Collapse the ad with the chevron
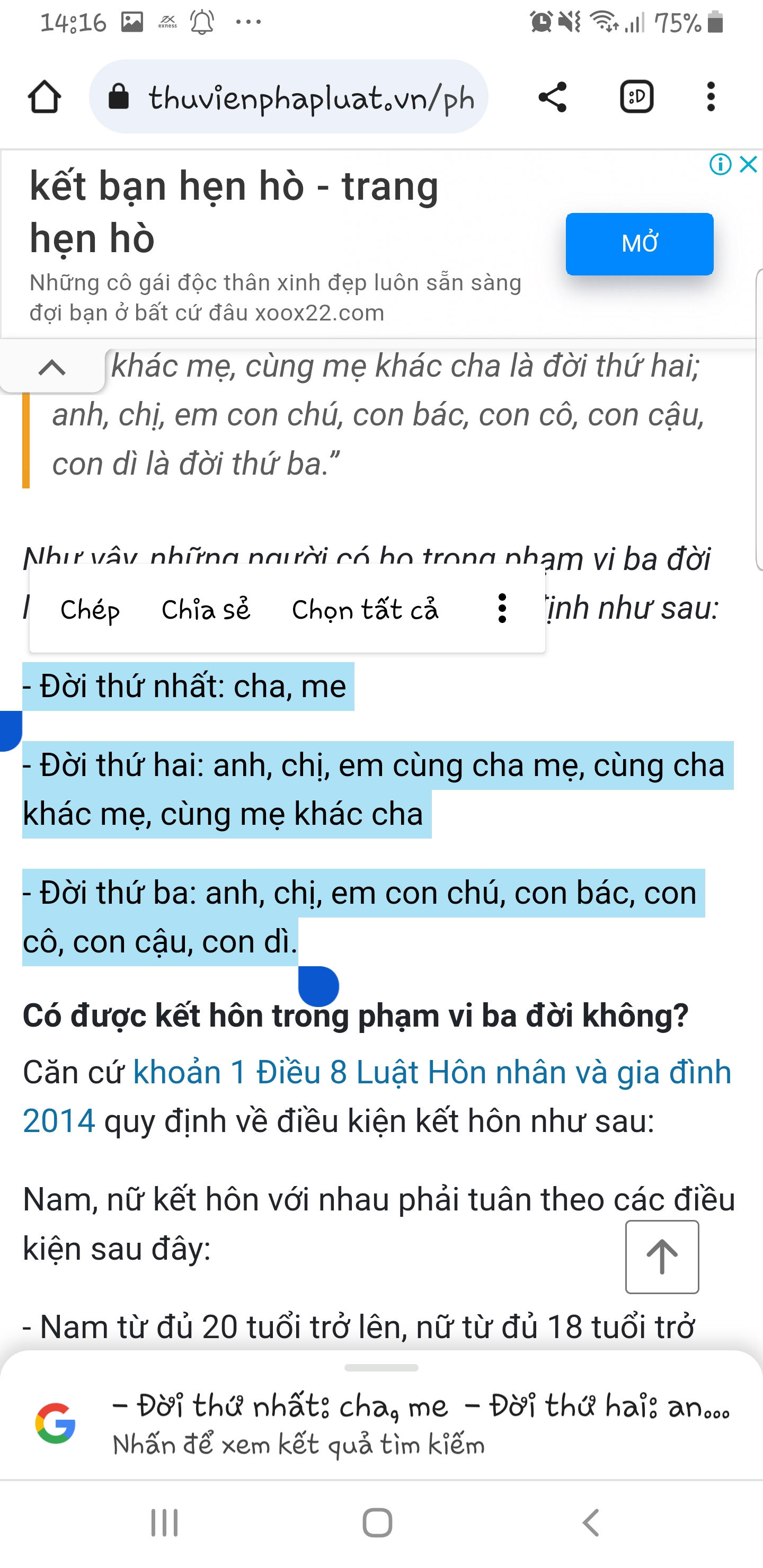Screen dimensions: 763x1568 click(x=52, y=368)
